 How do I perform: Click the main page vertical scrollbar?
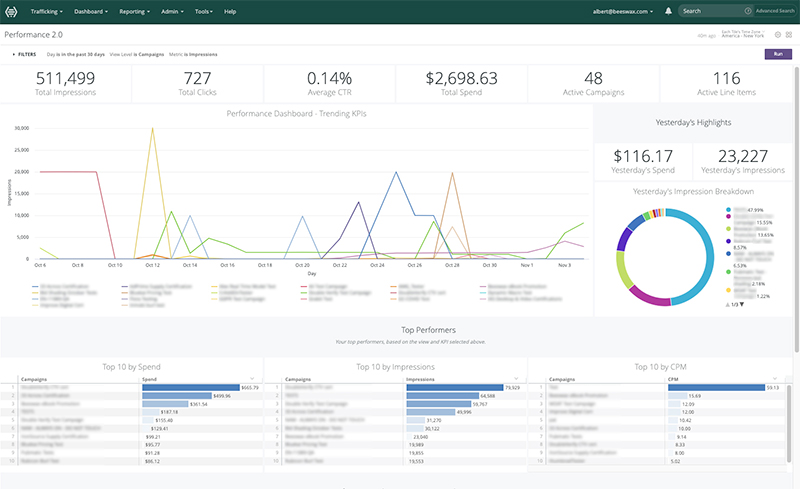[x=796, y=209]
